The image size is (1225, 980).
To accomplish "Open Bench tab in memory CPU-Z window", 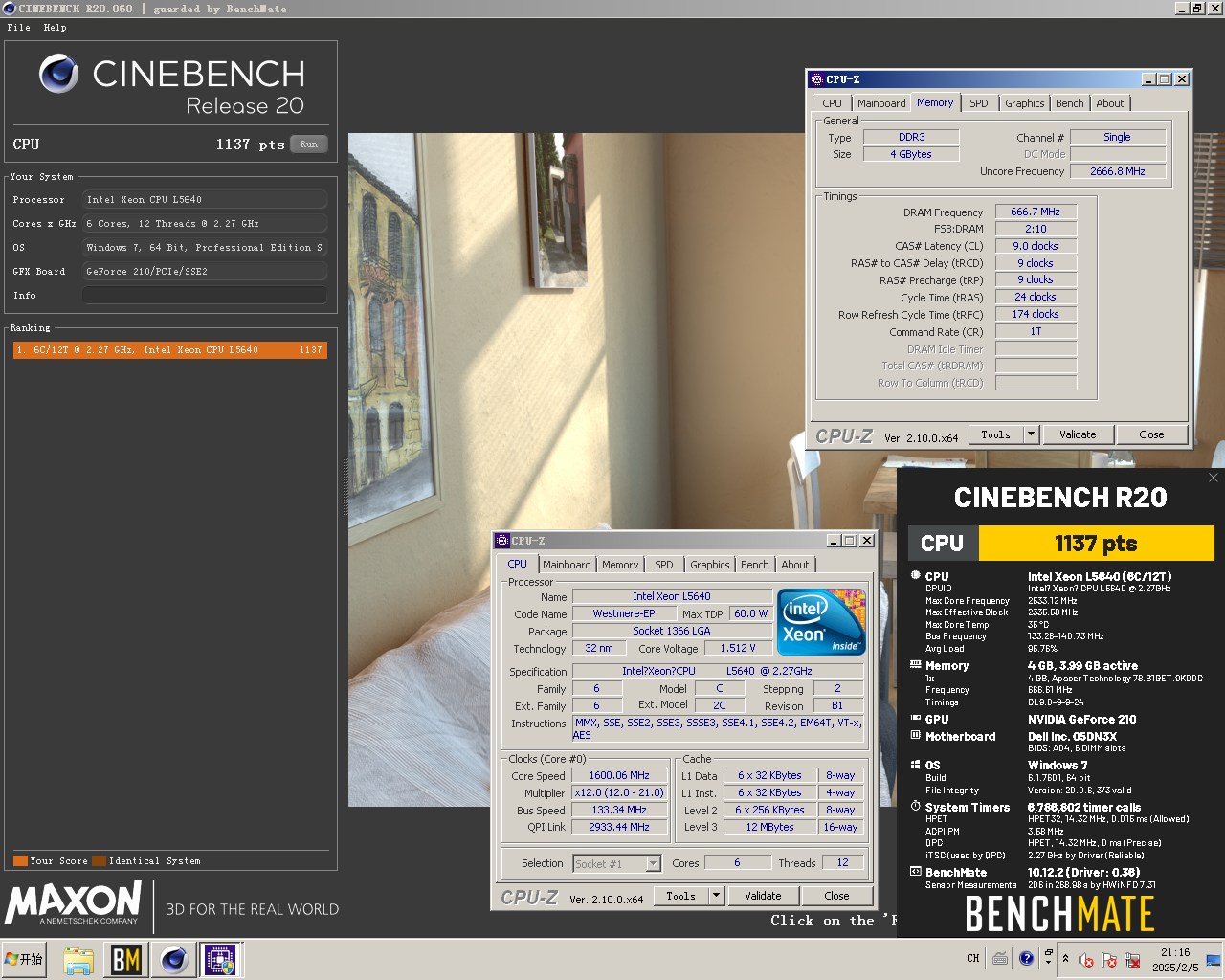I will tap(1070, 103).
